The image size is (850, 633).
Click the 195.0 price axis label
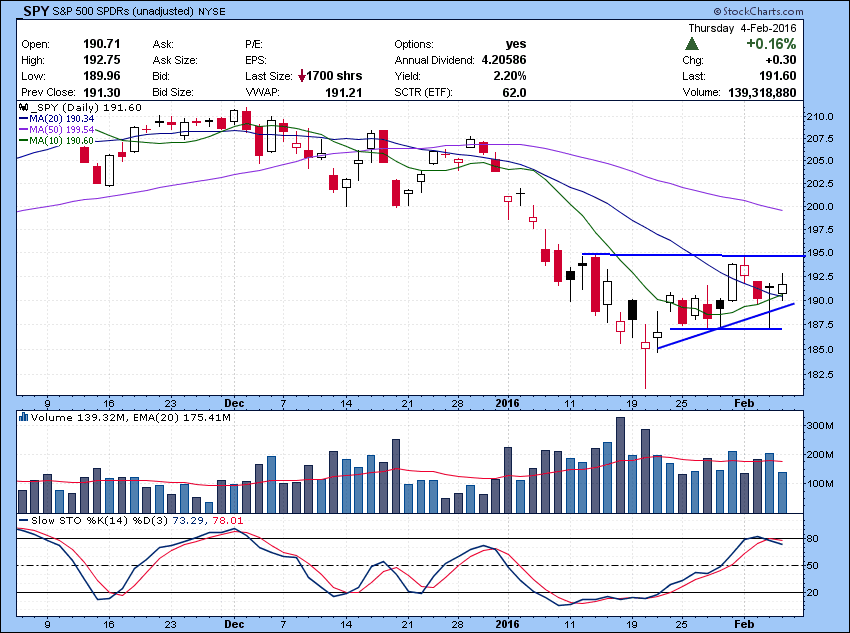pyautogui.click(x=820, y=253)
